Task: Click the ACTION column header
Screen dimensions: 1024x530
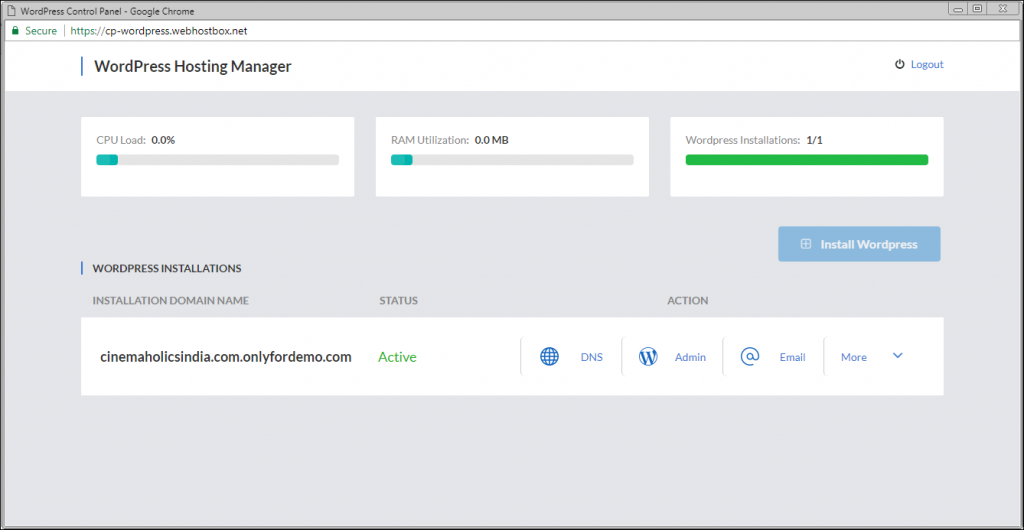Action: (x=688, y=301)
